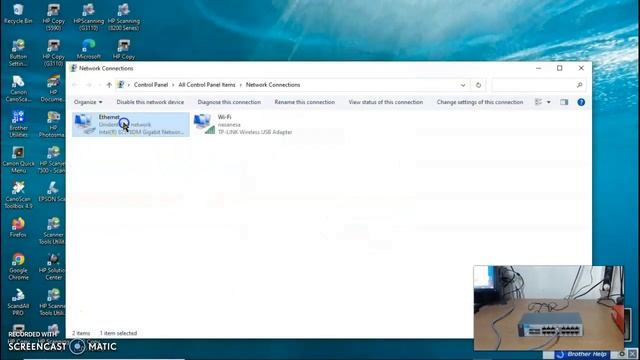Viewport: 640px width, 360px height.
Task: Go up one level with up arrow
Action: coord(109,85)
